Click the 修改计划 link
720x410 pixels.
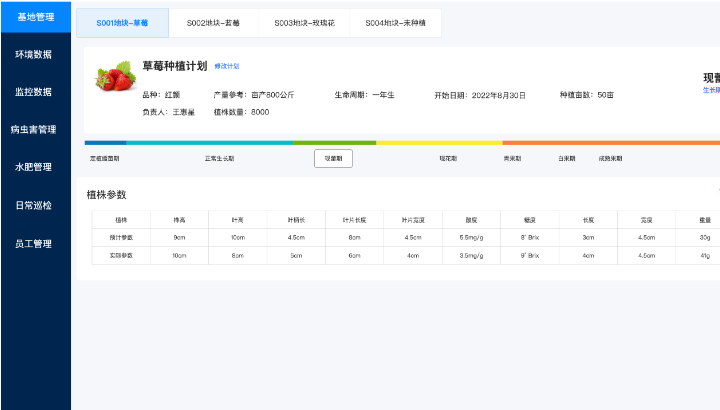point(227,66)
